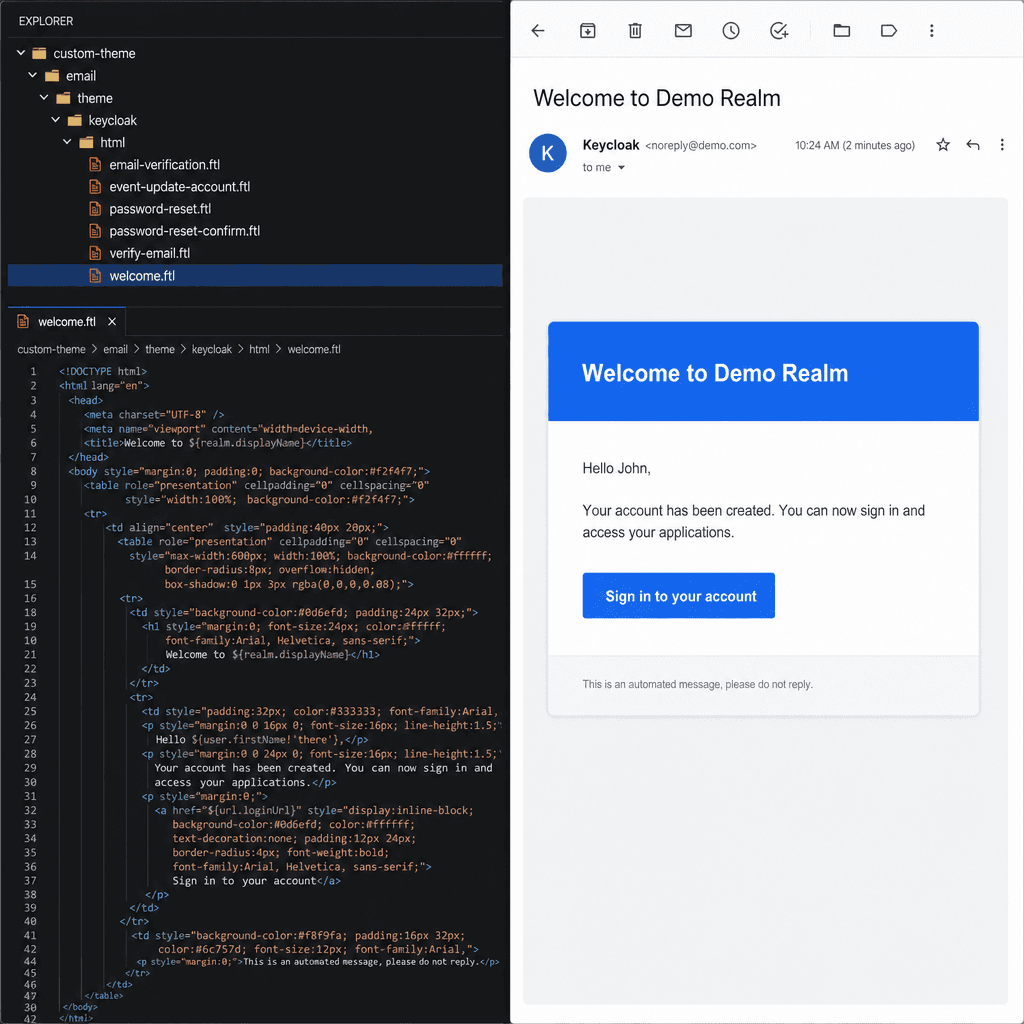Select the welcome.ftl editor tab
This screenshot has width=1024, height=1024.
click(x=67, y=322)
